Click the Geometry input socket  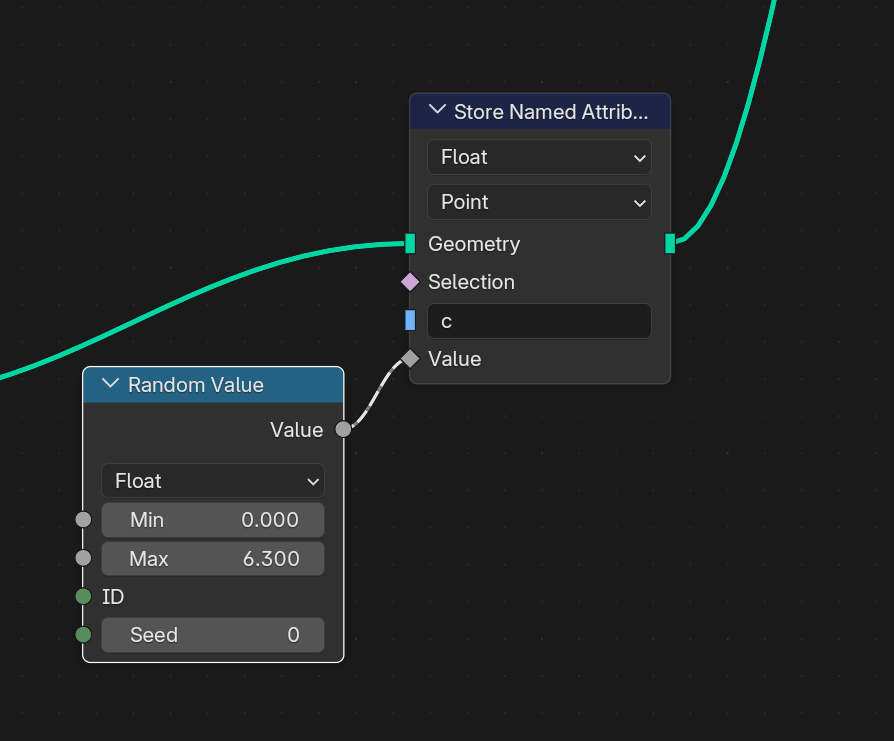pyautogui.click(x=410, y=243)
